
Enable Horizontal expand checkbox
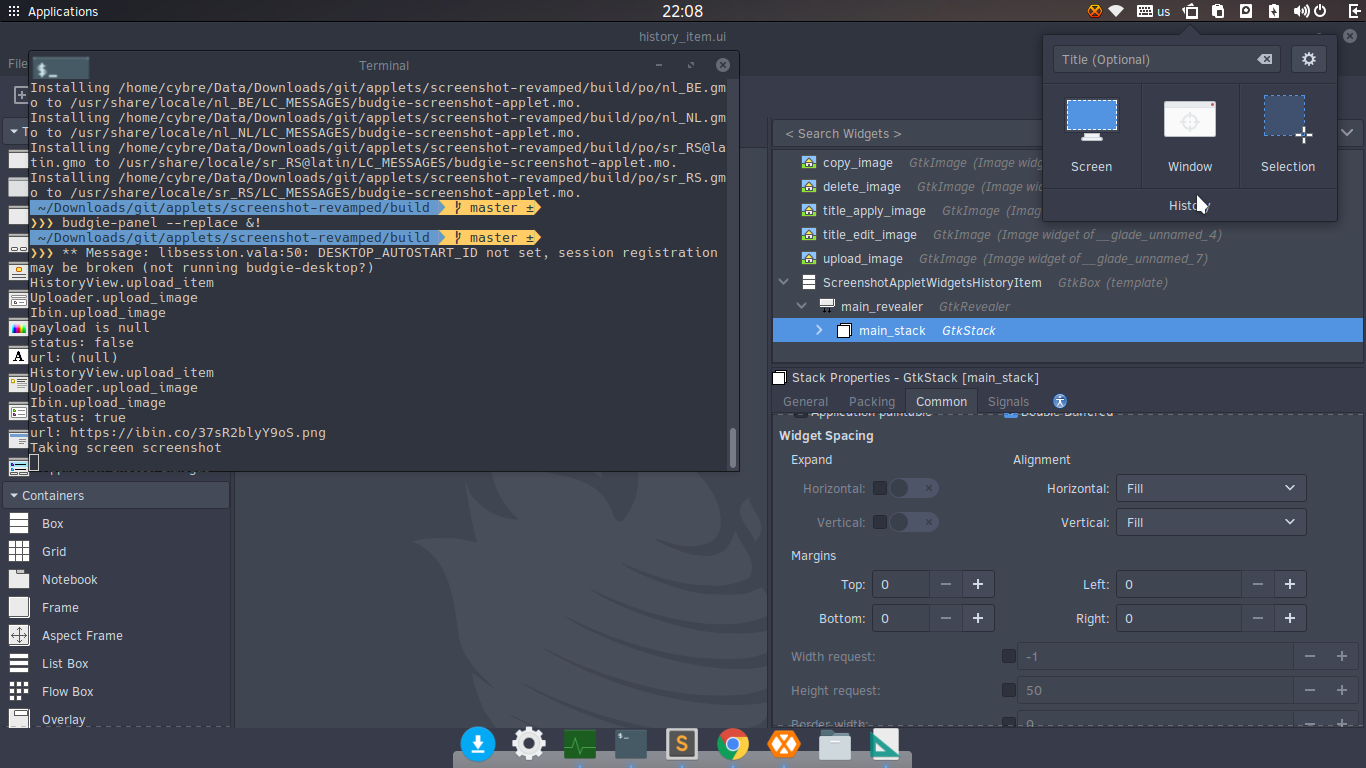(880, 488)
